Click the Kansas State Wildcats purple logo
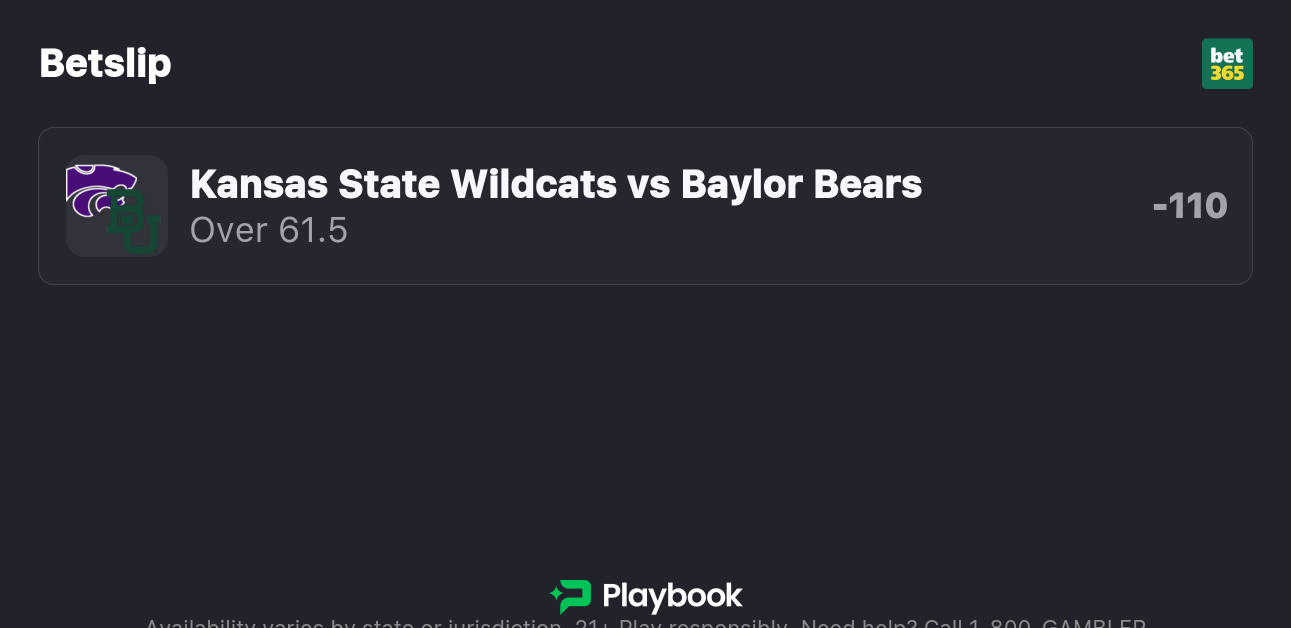The image size is (1291, 628). [x=98, y=188]
